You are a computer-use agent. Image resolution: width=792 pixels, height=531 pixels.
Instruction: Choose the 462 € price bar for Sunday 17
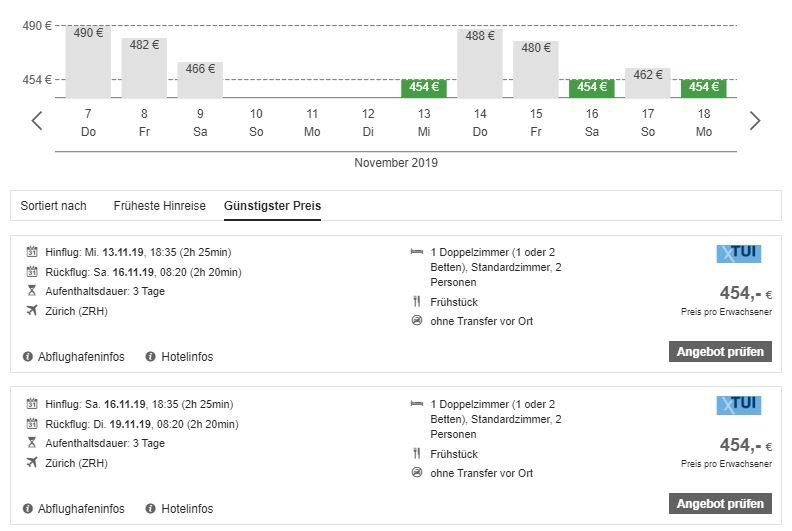(x=648, y=83)
